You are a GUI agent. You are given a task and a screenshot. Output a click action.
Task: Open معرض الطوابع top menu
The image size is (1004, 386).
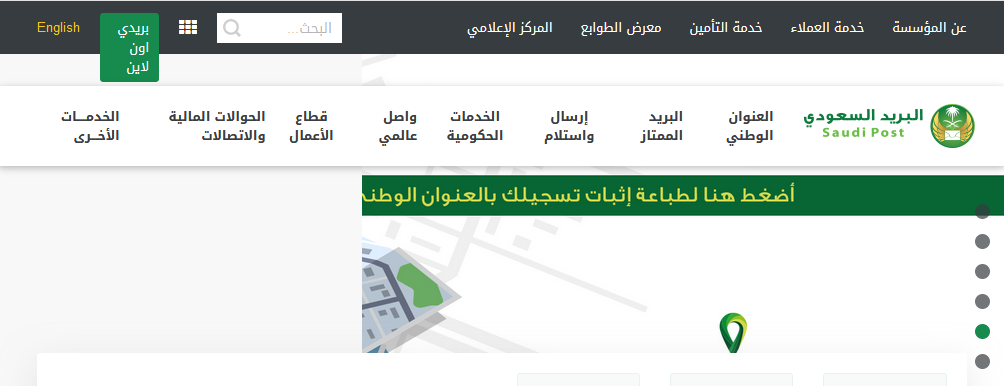point(620,28)
